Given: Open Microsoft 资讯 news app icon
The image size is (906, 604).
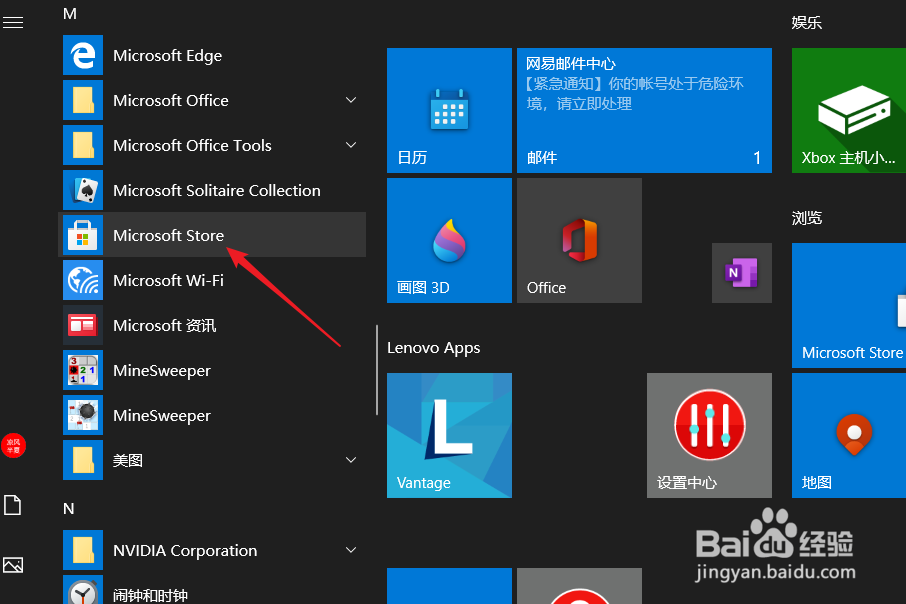Looking at the screenshot, I should point(83,325).
